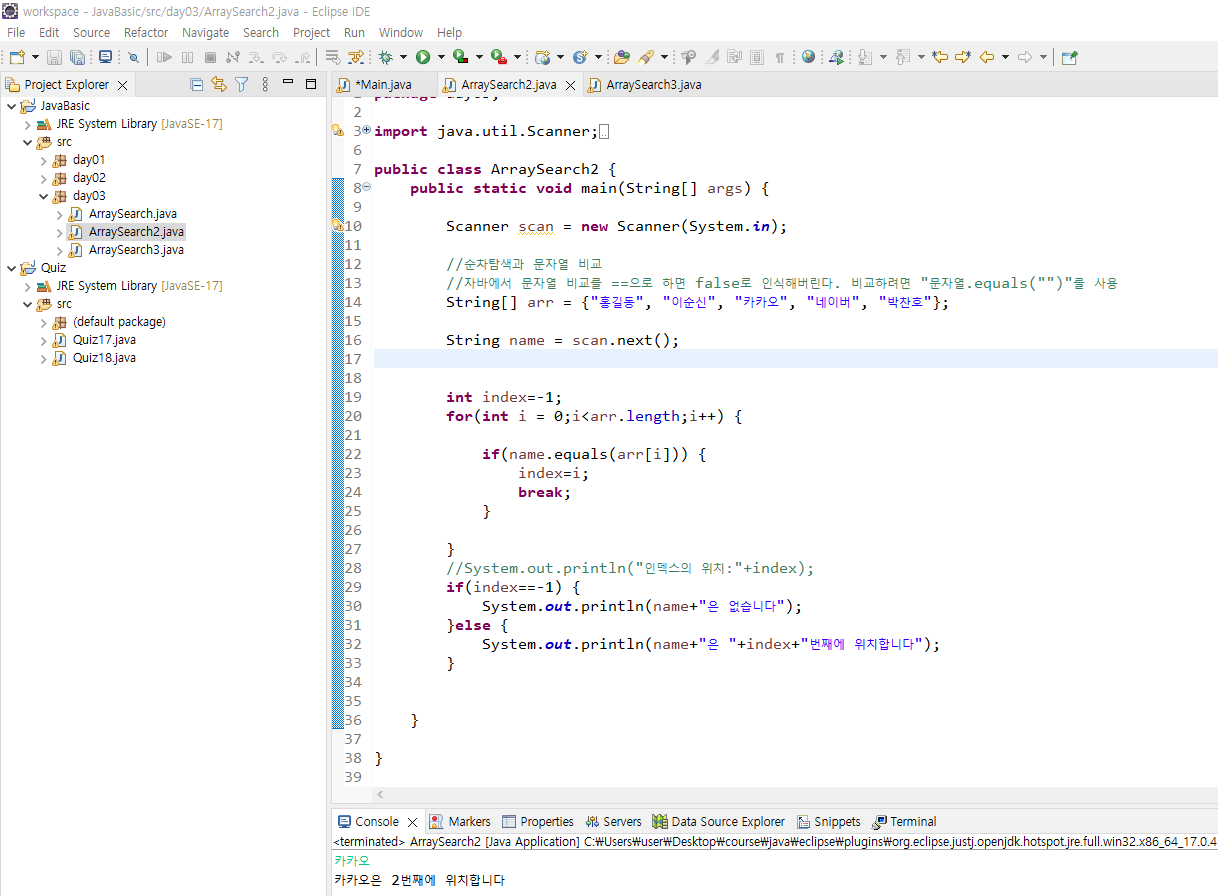
Task: Click the Forward navigation arrow
Action: tap(1025, 57)
